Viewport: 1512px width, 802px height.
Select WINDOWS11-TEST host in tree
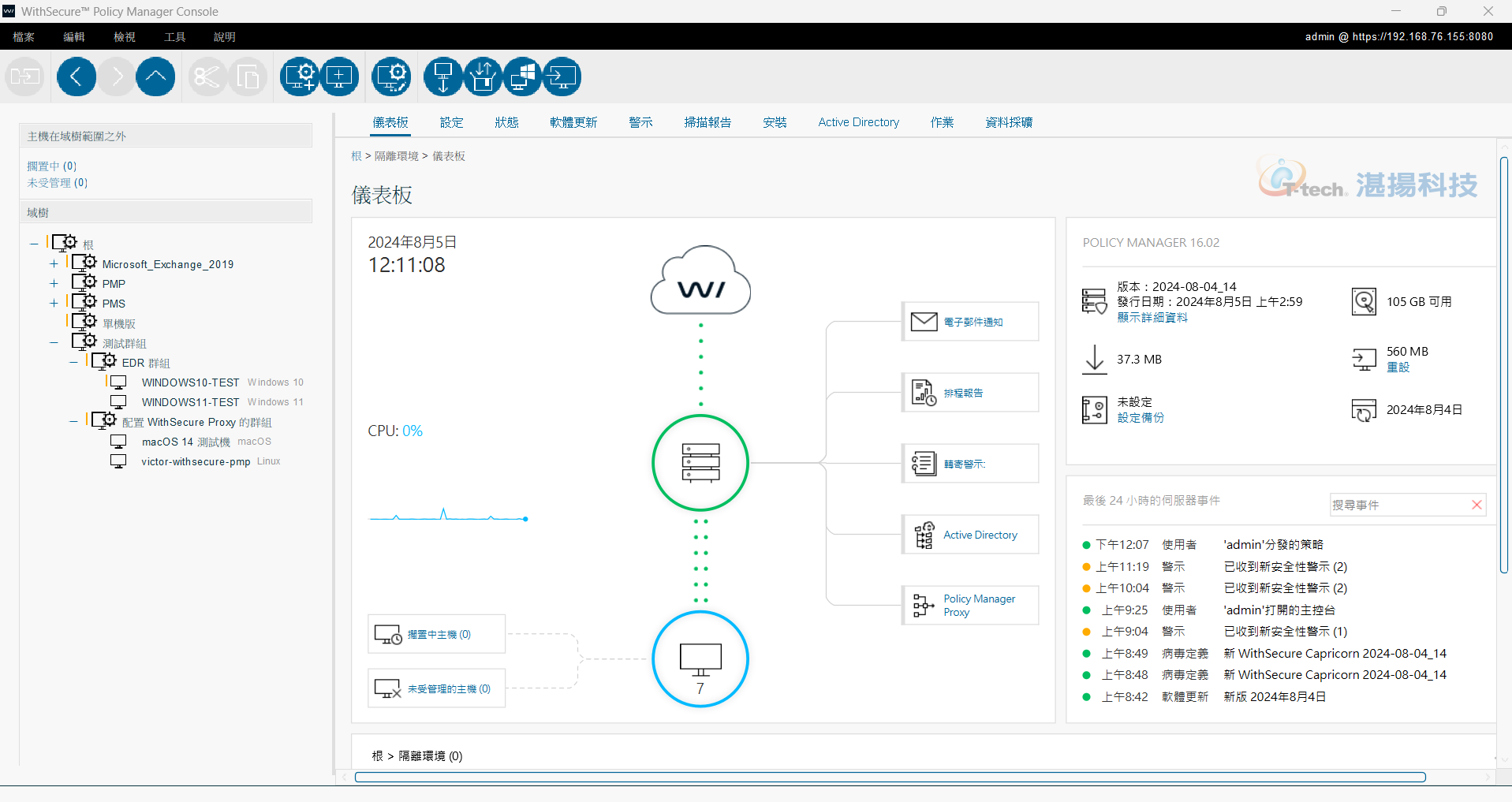tap(191, 402)
